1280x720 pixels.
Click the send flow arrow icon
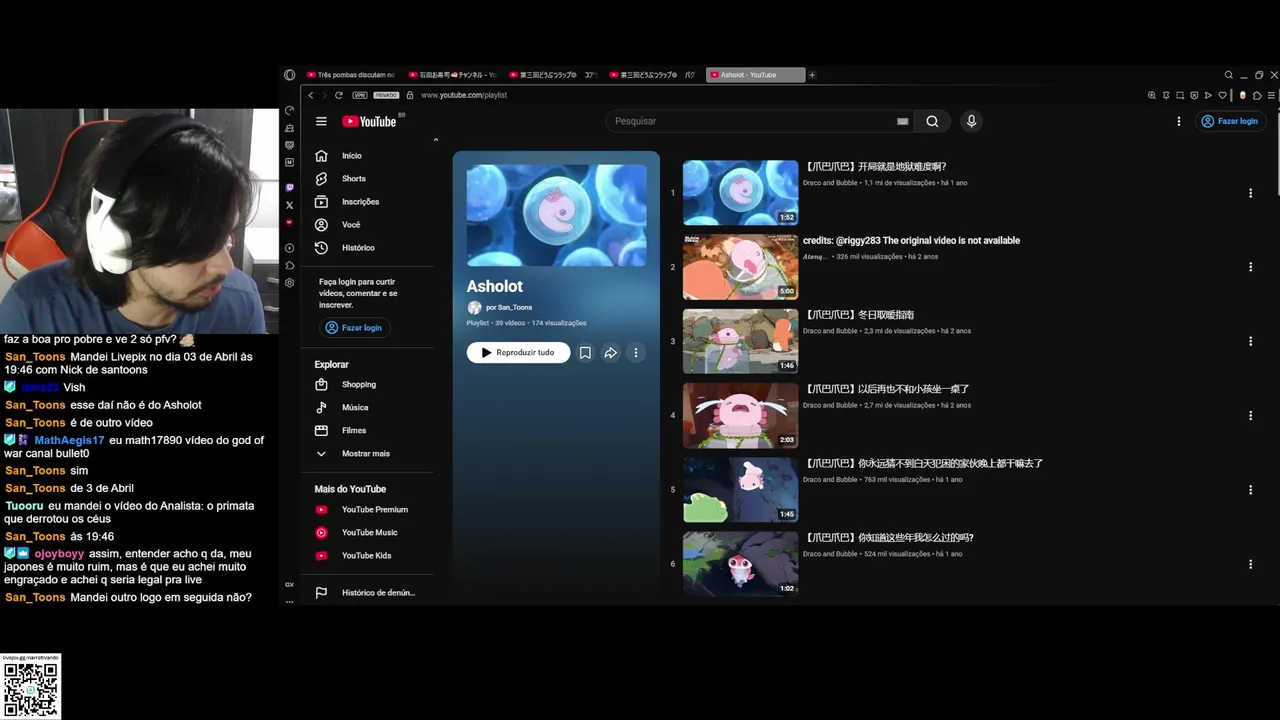click(x=1208, y=95)
